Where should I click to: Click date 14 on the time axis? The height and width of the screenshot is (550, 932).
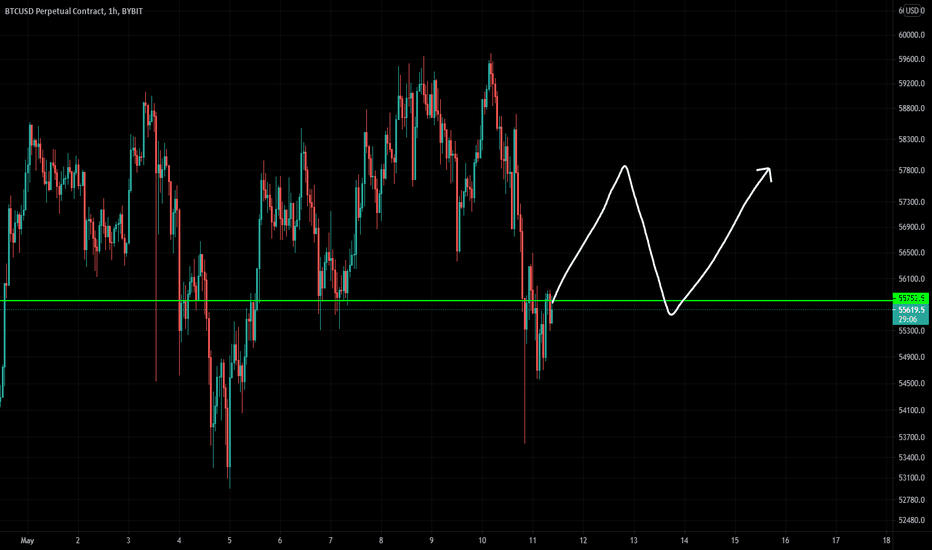tap(684, 540)
